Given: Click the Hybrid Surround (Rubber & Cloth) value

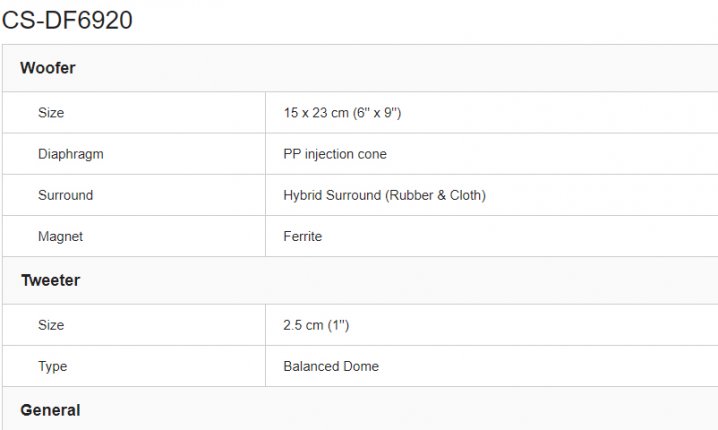Looking at the screenshot, I should click(x=384, y=195).
